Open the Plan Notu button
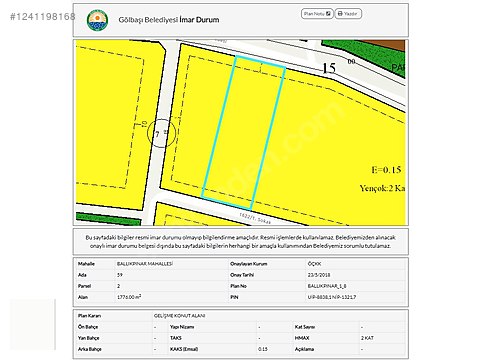The width and height of the screenshot is (480, 360). pyautogui.click(x=317, y=14)
